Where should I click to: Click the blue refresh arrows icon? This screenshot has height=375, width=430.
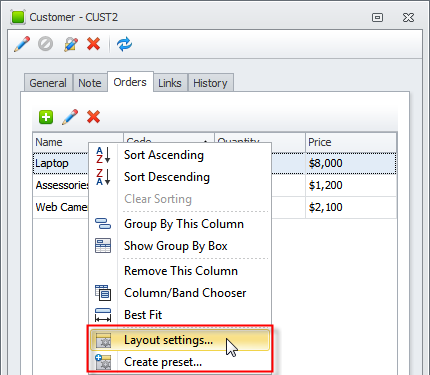coord(124,44)
